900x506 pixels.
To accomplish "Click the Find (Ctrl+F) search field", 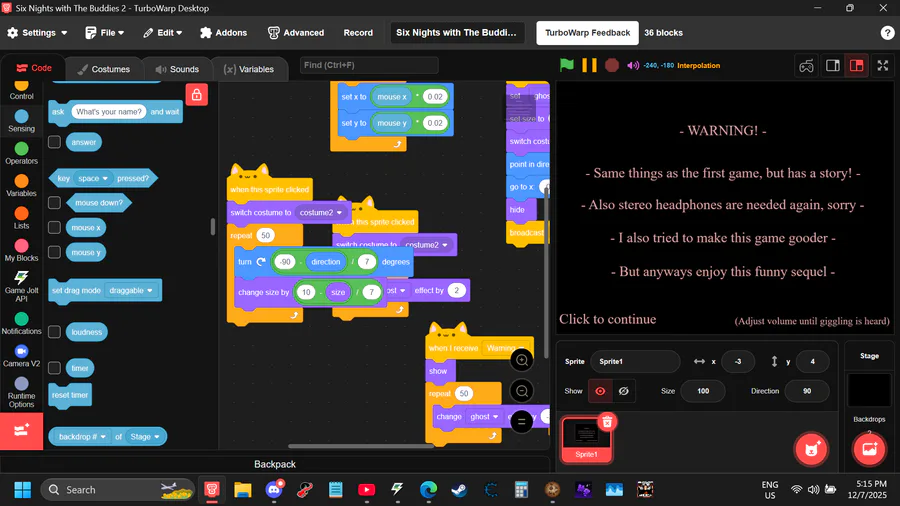I will point(368,65).
